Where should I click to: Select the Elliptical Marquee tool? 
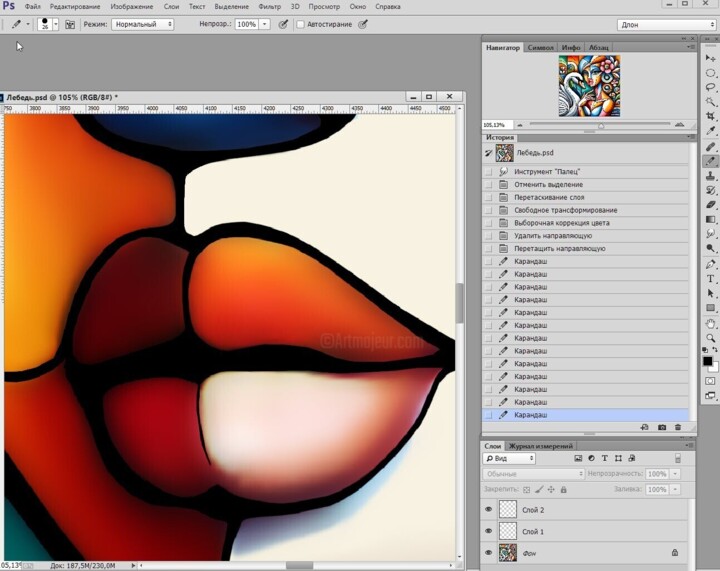[710, 73]
